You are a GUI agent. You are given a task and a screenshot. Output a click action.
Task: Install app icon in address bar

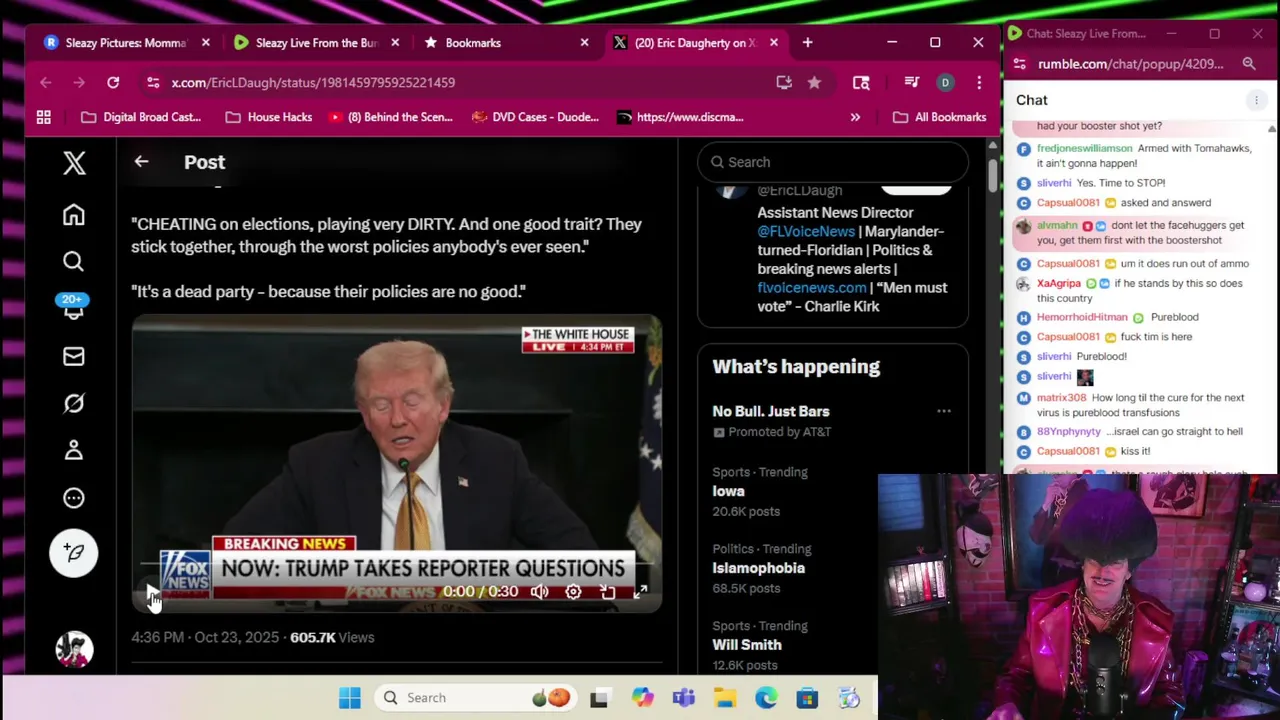[x=784, y=82]
